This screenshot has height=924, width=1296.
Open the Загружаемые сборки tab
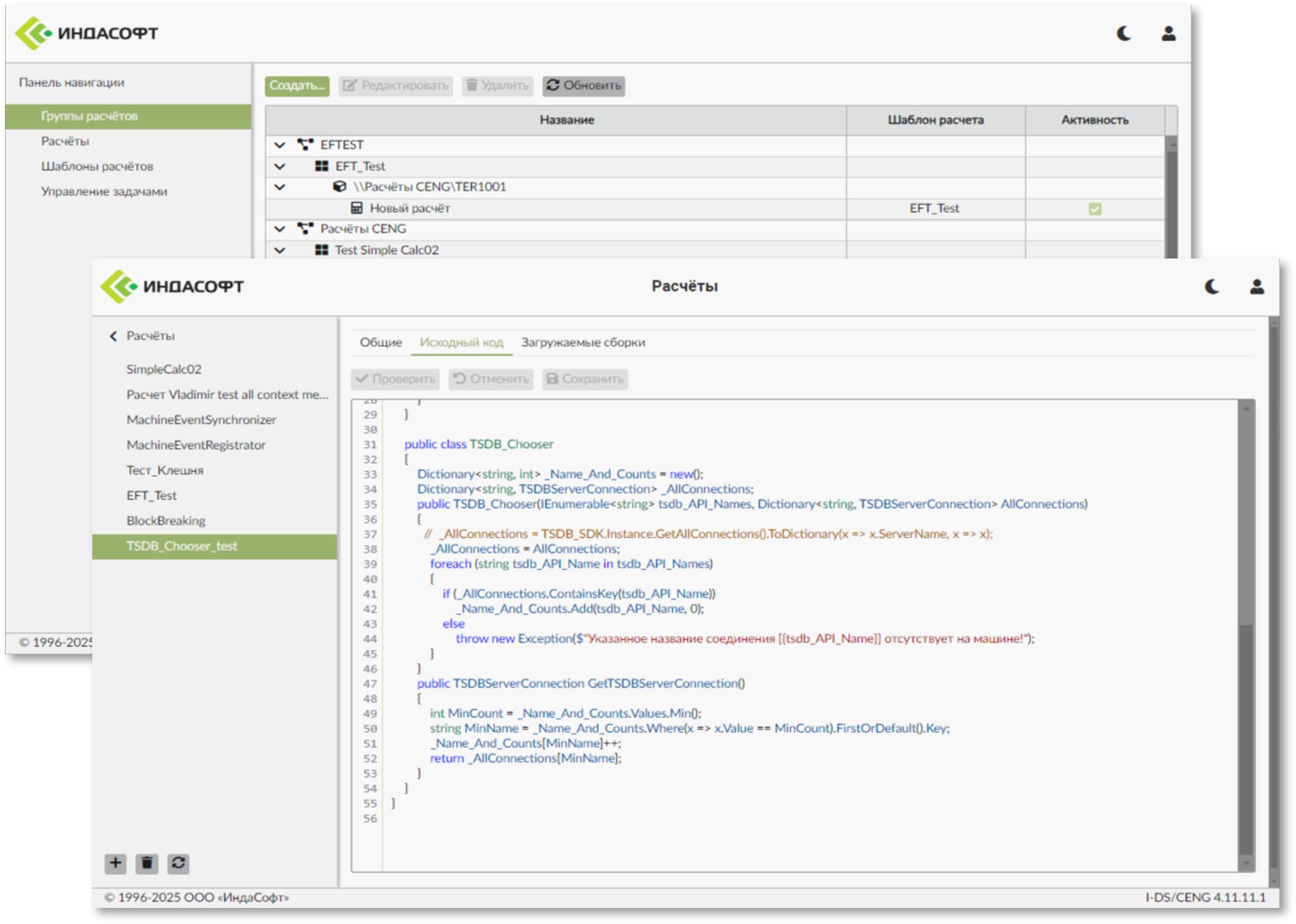tap(583, 342)
